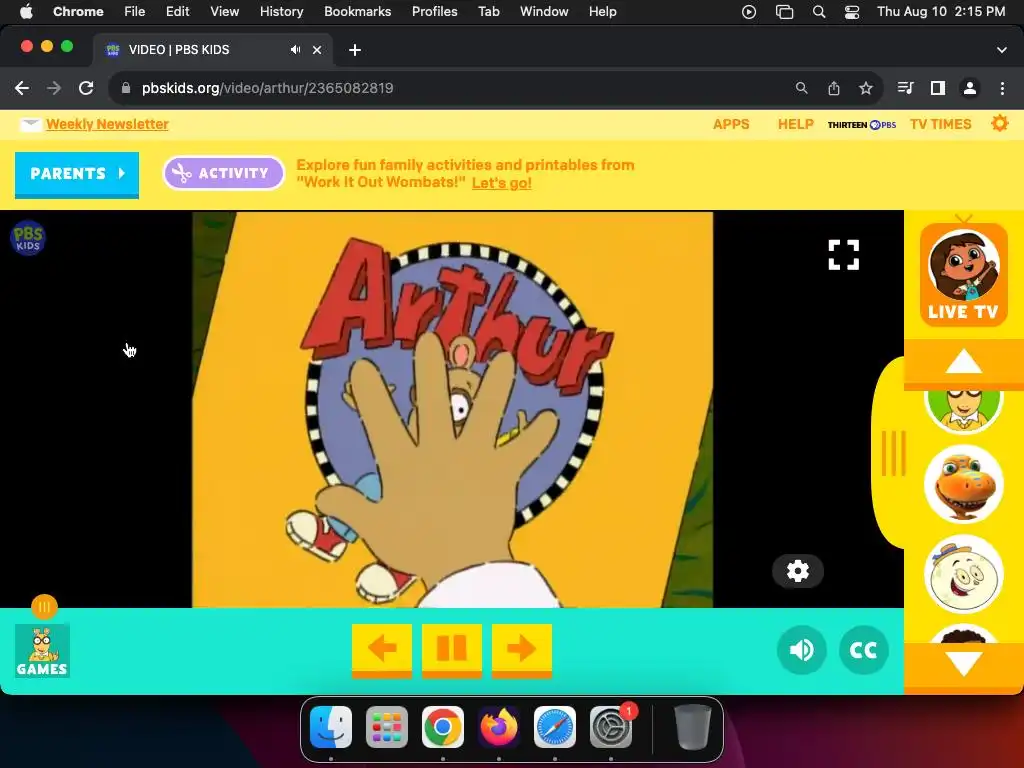Move show list down with white arrow
This screenshot has height=768, width=1024.
point(963,664)
